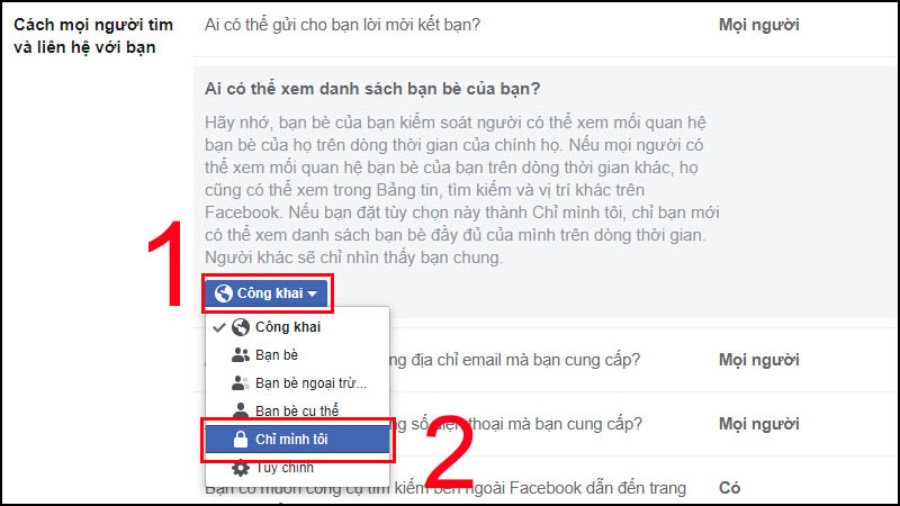Click dropdown arrow on Công khai button
The width and height of the screenshot is (900, 506).
coord(312,294)
